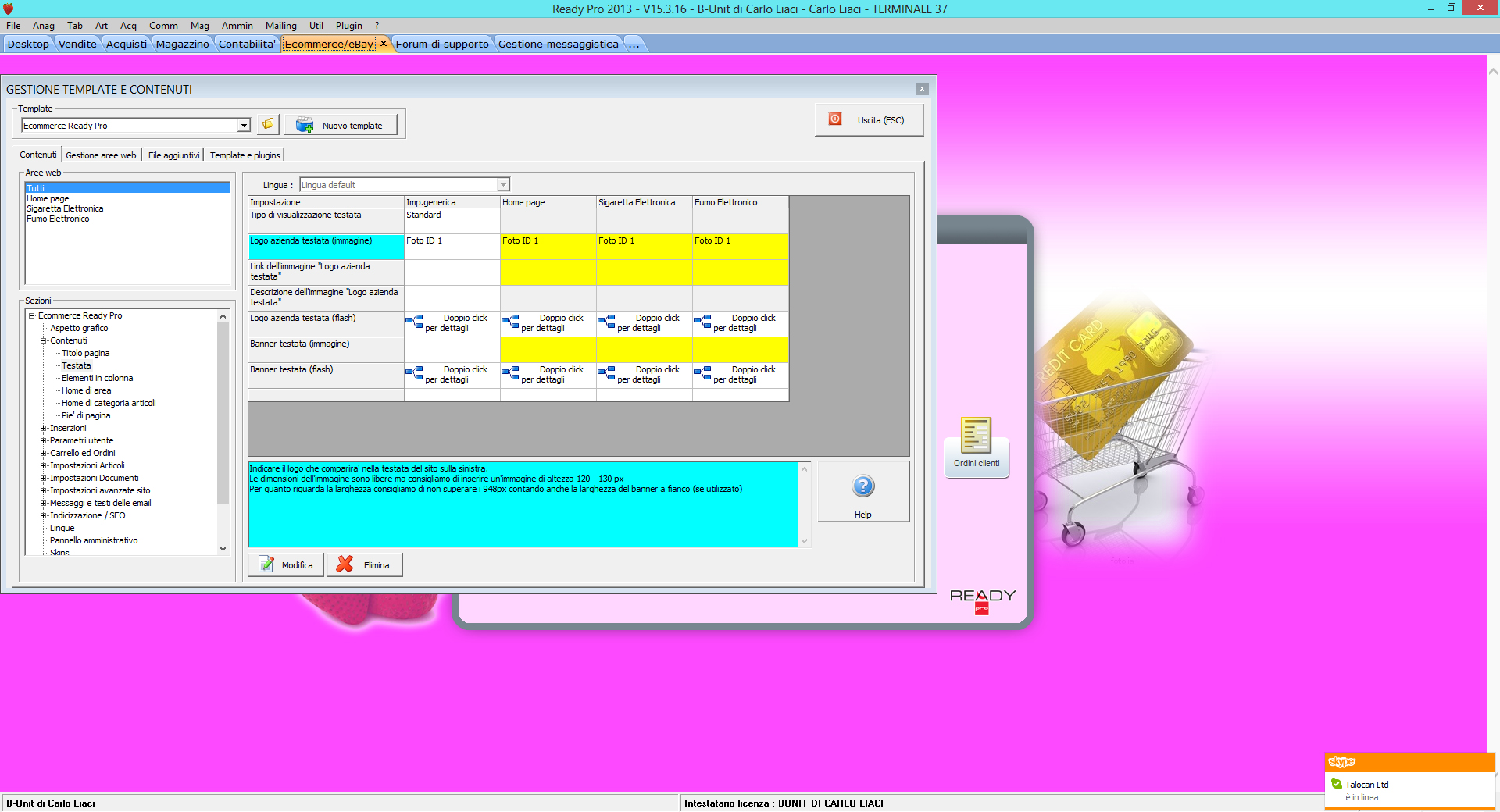Expand the Carrello ed Ordini tree node
Screen dimensions: 1500x812
click(x=44, y=453)
